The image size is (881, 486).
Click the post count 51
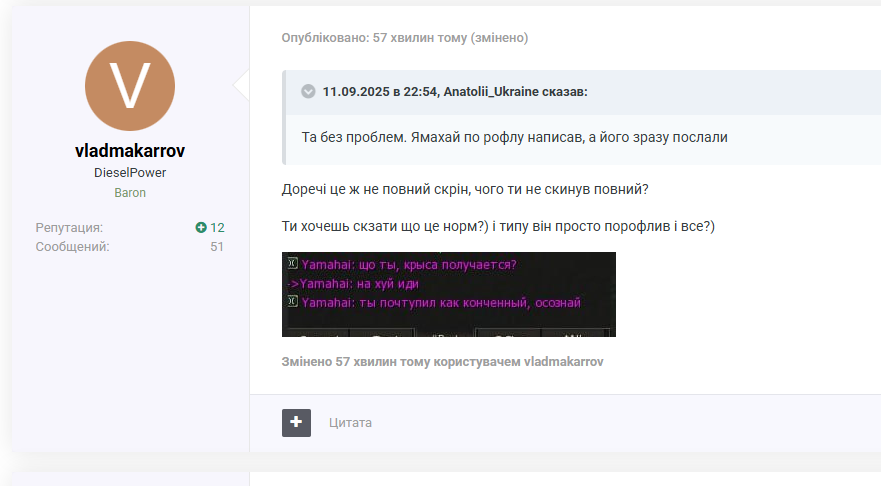click(217, 247)
